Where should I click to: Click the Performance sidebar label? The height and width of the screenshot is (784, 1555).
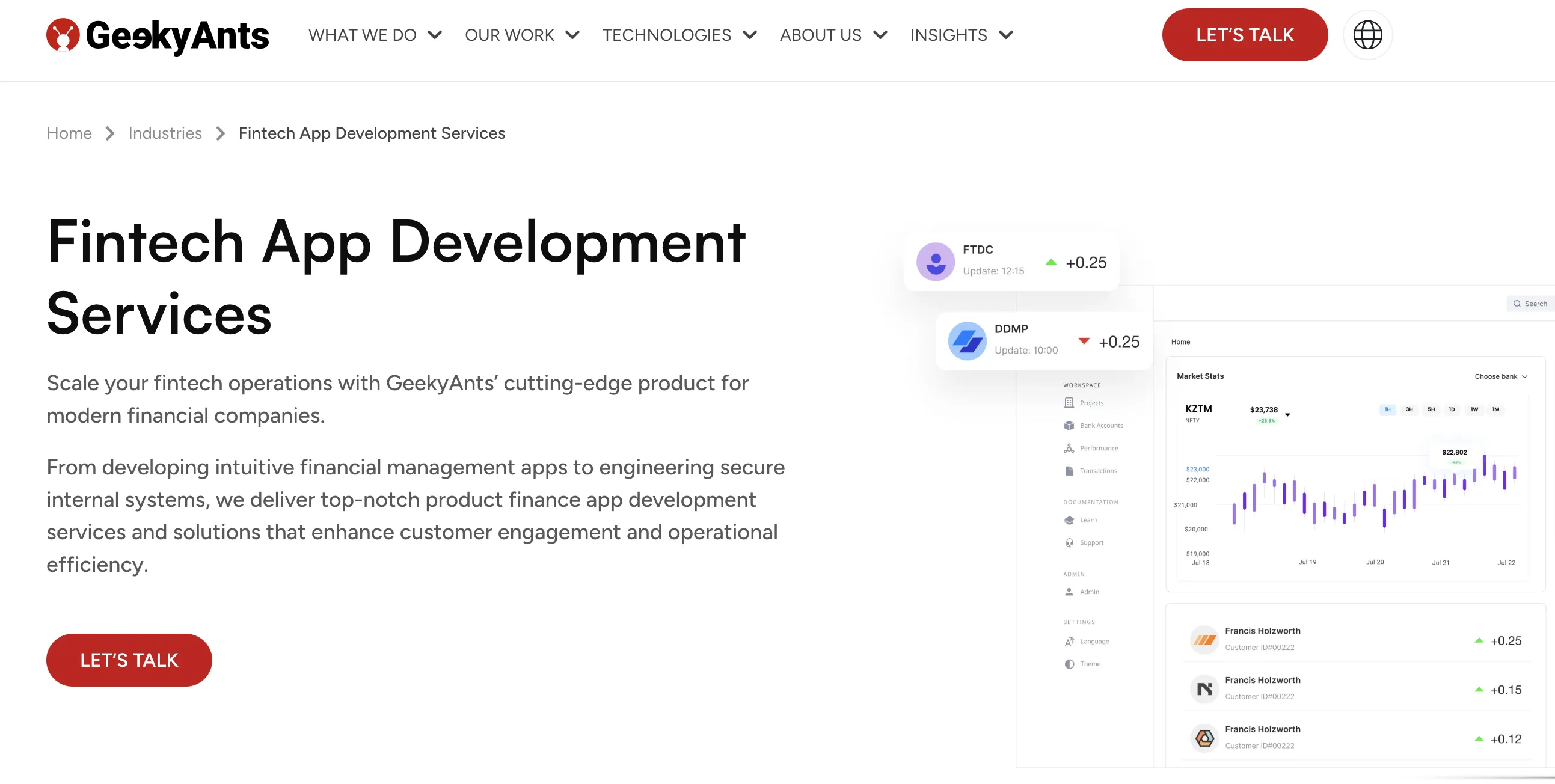(1099, 448)
